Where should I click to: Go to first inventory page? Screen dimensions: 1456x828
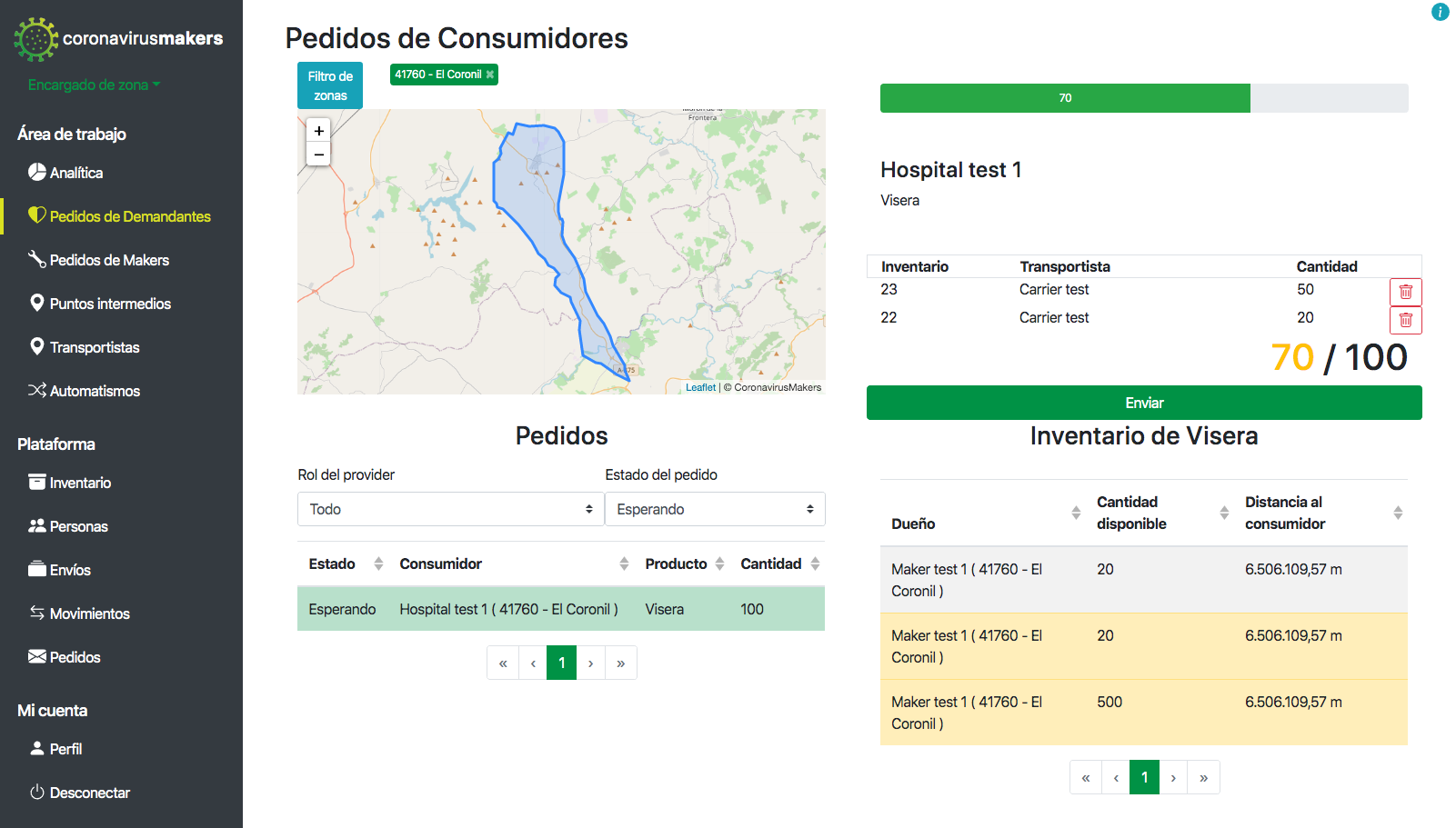(x=1086, y=777)
